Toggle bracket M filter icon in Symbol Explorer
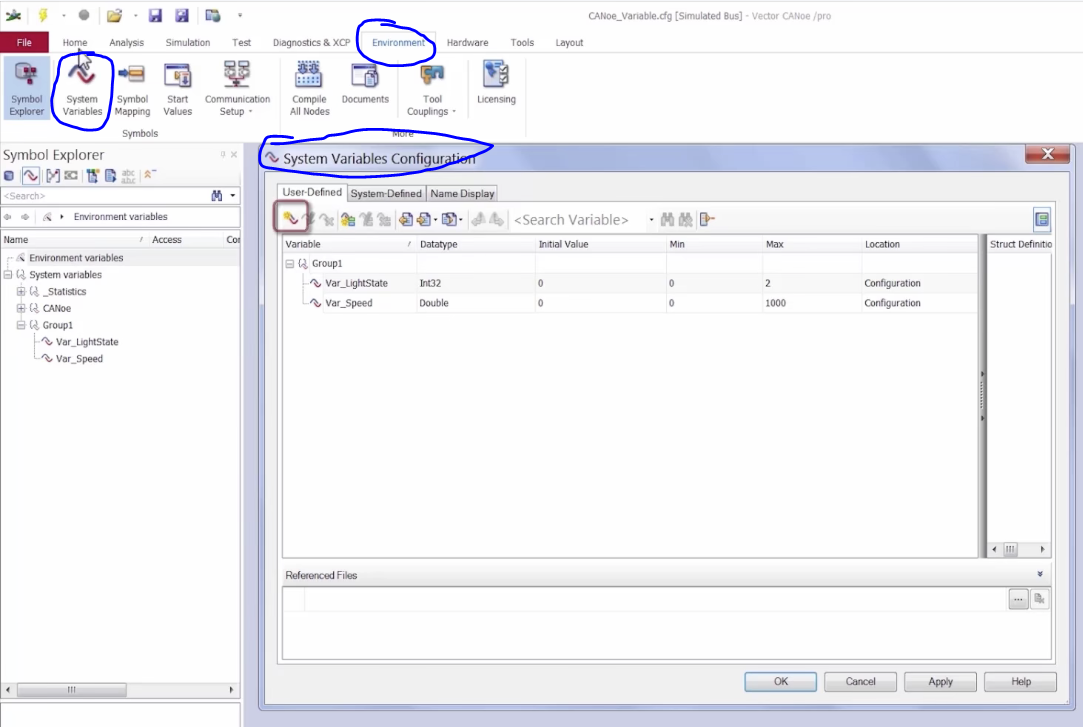Viewport: 1083px width, 727px height. (x=52, y=176)
